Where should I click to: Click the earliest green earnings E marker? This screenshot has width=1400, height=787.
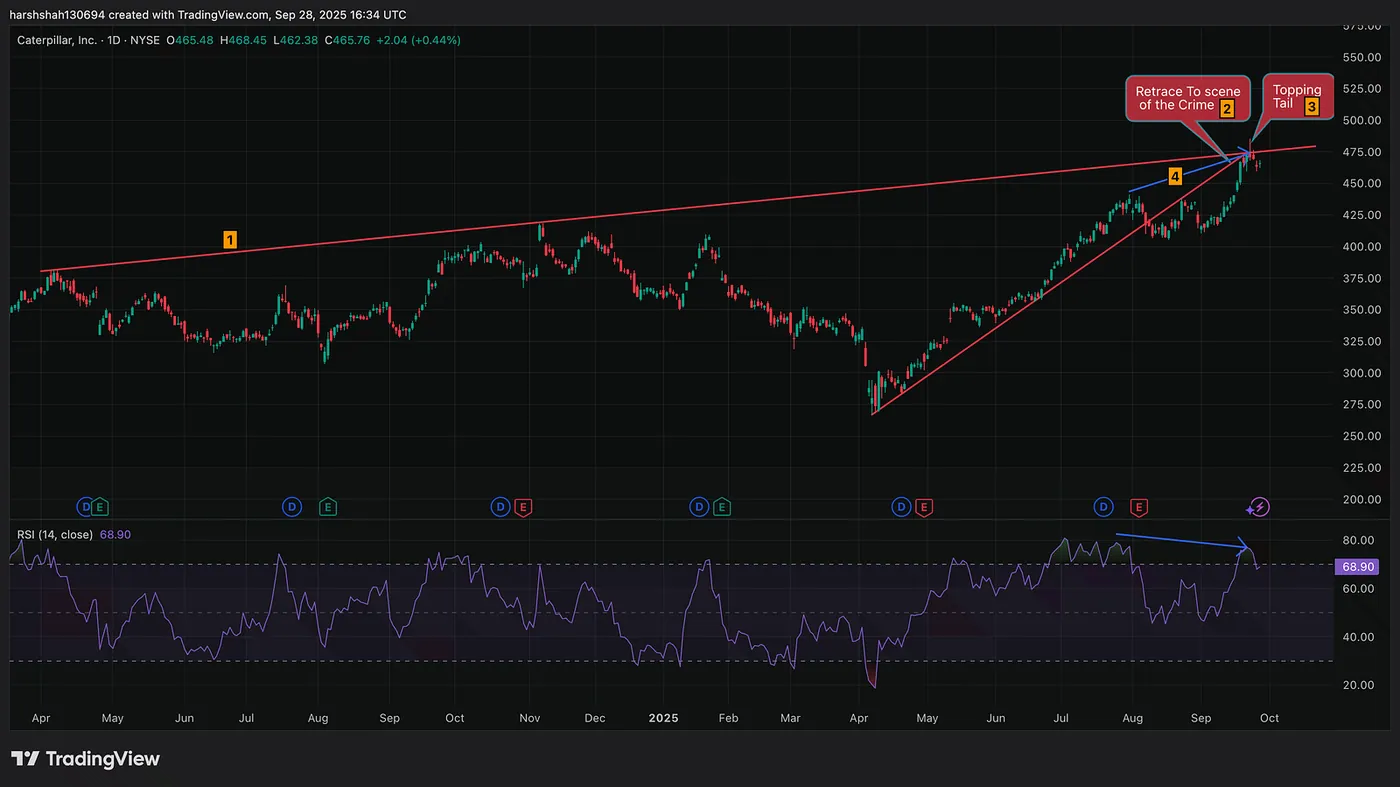click(101, 507)
